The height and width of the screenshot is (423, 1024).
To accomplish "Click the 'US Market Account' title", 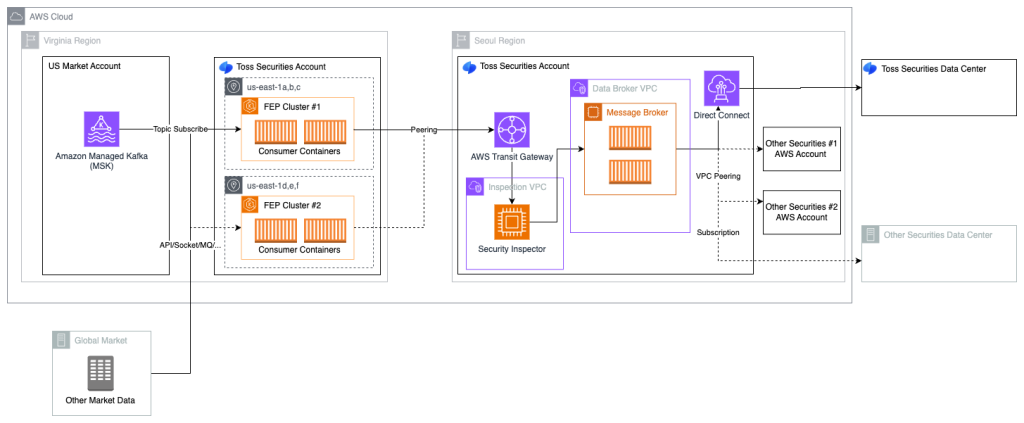I will tap(84, 66).
